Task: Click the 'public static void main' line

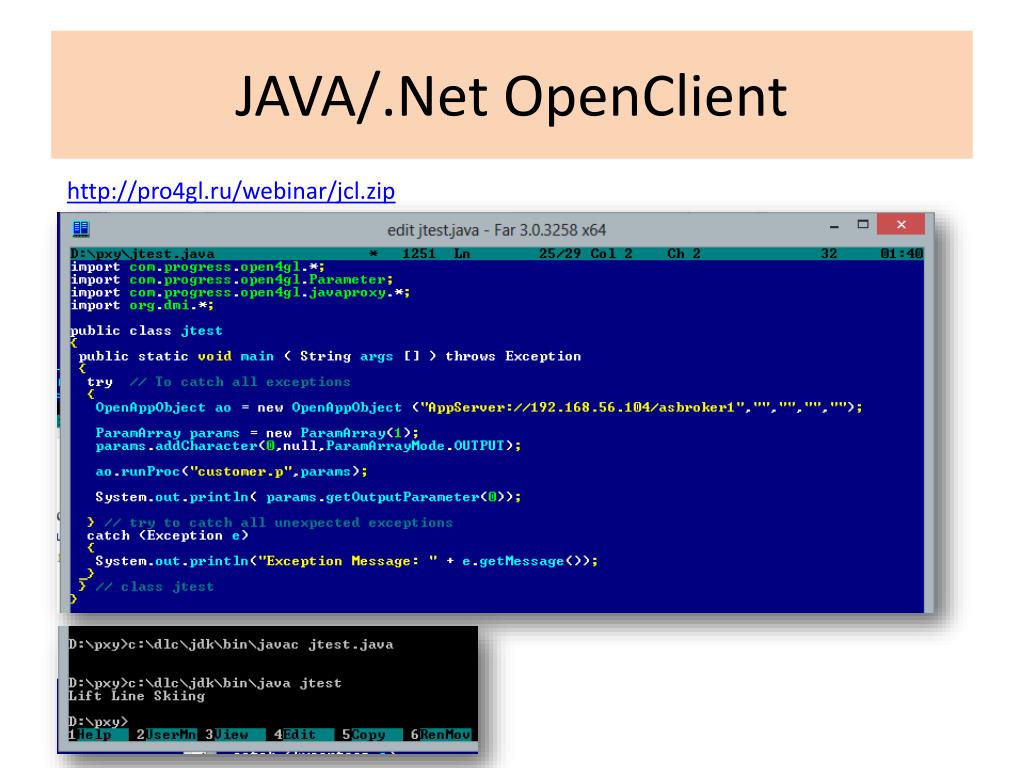Action: coord(330,357)
